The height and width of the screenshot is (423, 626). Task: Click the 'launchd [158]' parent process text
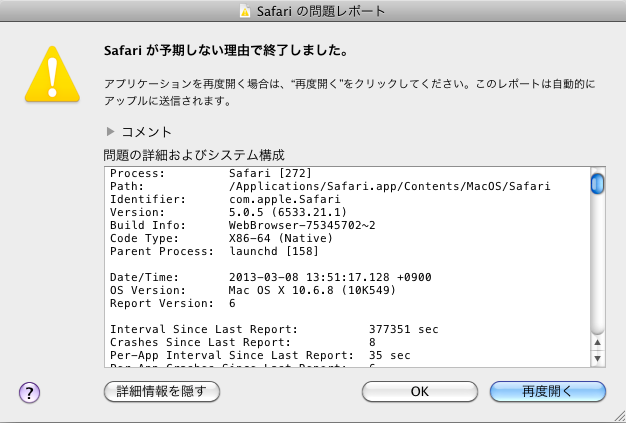(274, 251)
